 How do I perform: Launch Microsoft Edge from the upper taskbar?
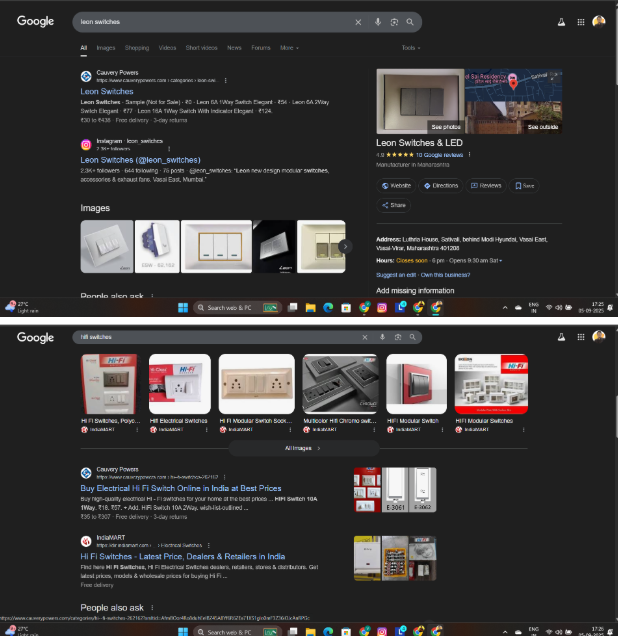tap(328, 308)
